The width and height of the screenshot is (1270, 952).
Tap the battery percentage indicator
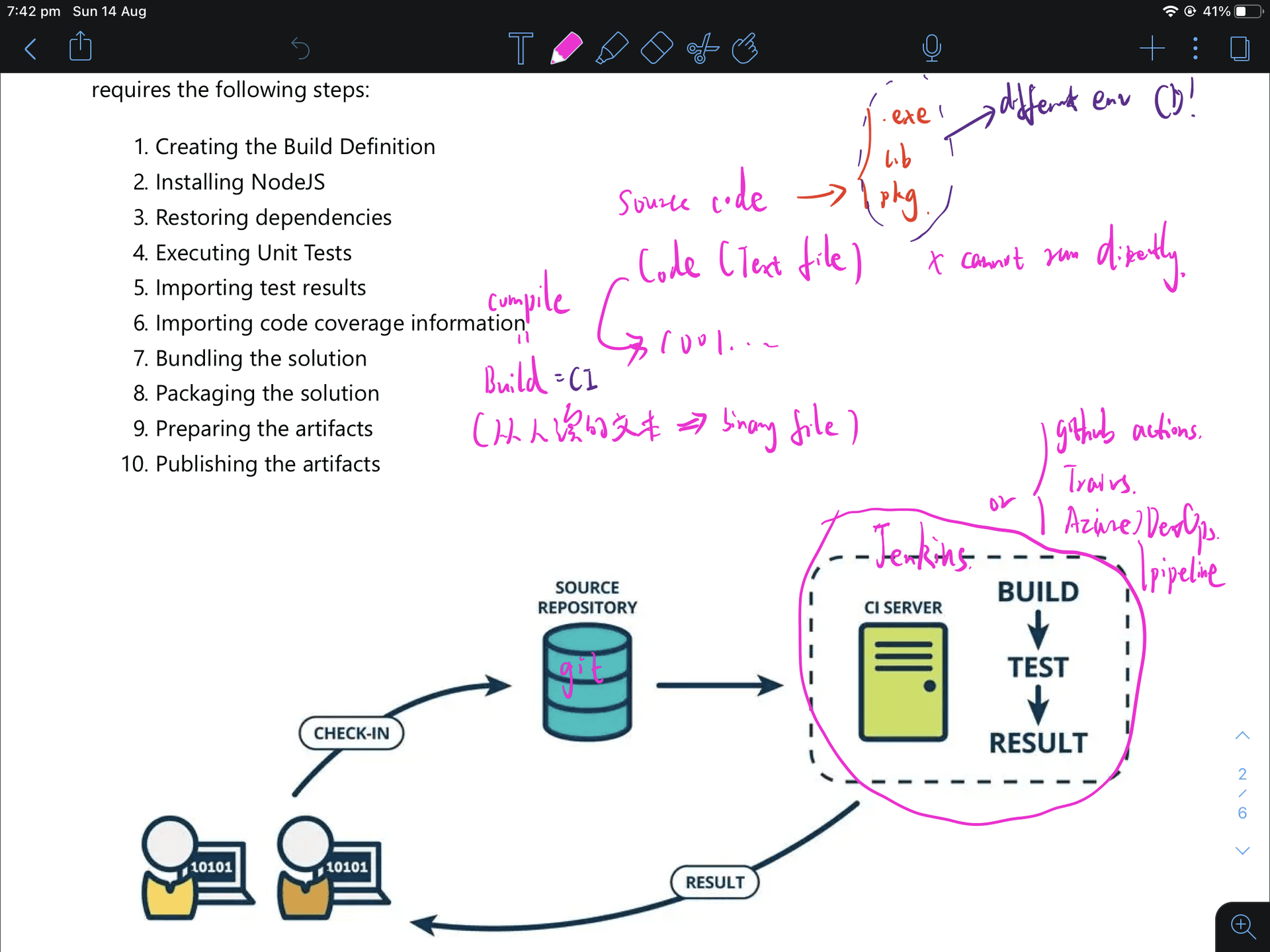click(1216, 11)
